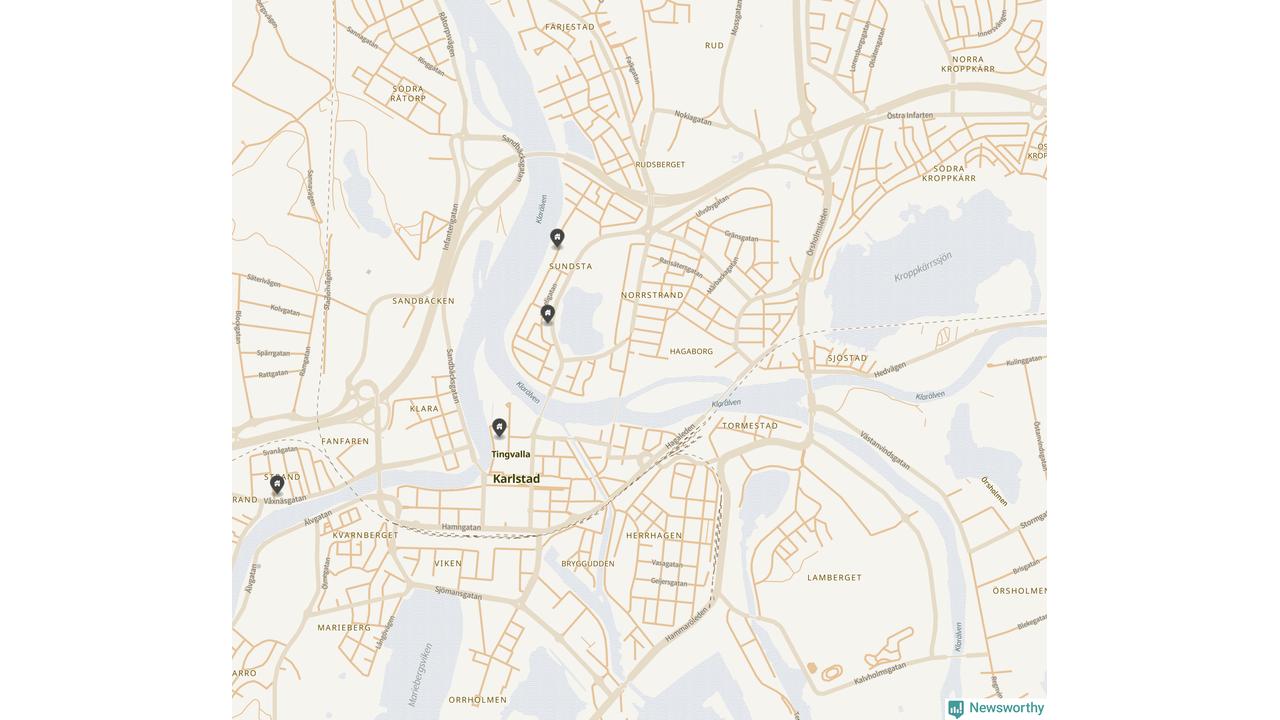This screenshot has height=720, width=1280.
Task: Open the house marker above Tingvalla
Action: coord(499,428)
